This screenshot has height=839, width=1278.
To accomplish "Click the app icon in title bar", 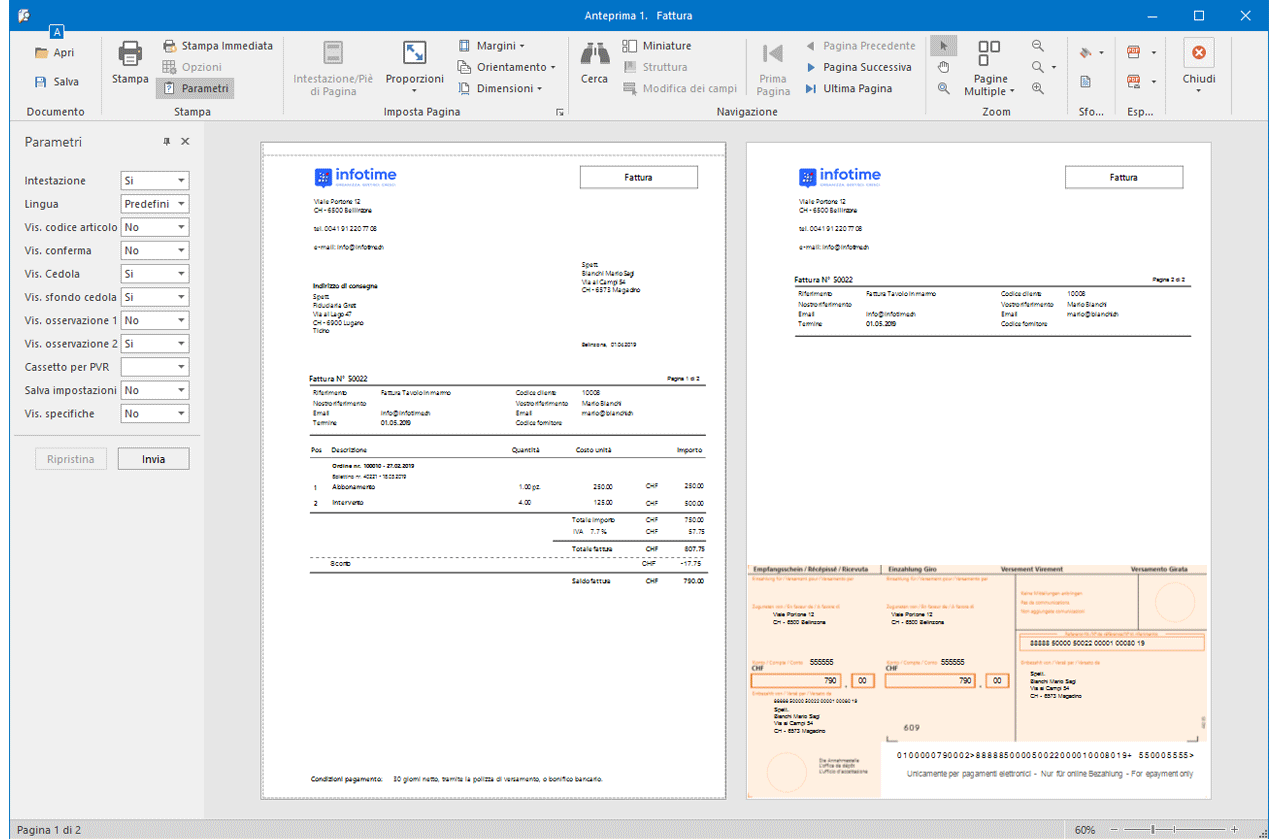I will pyautogui.click(x=24, y=15).
